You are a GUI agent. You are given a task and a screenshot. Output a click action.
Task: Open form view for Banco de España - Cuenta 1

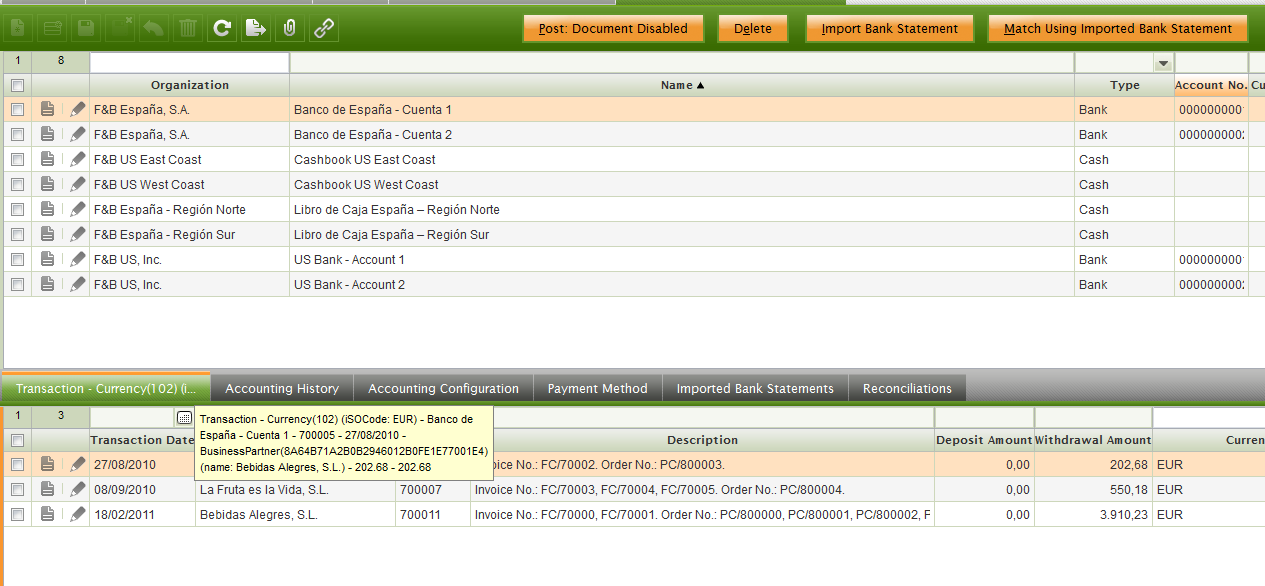point(47,109)
